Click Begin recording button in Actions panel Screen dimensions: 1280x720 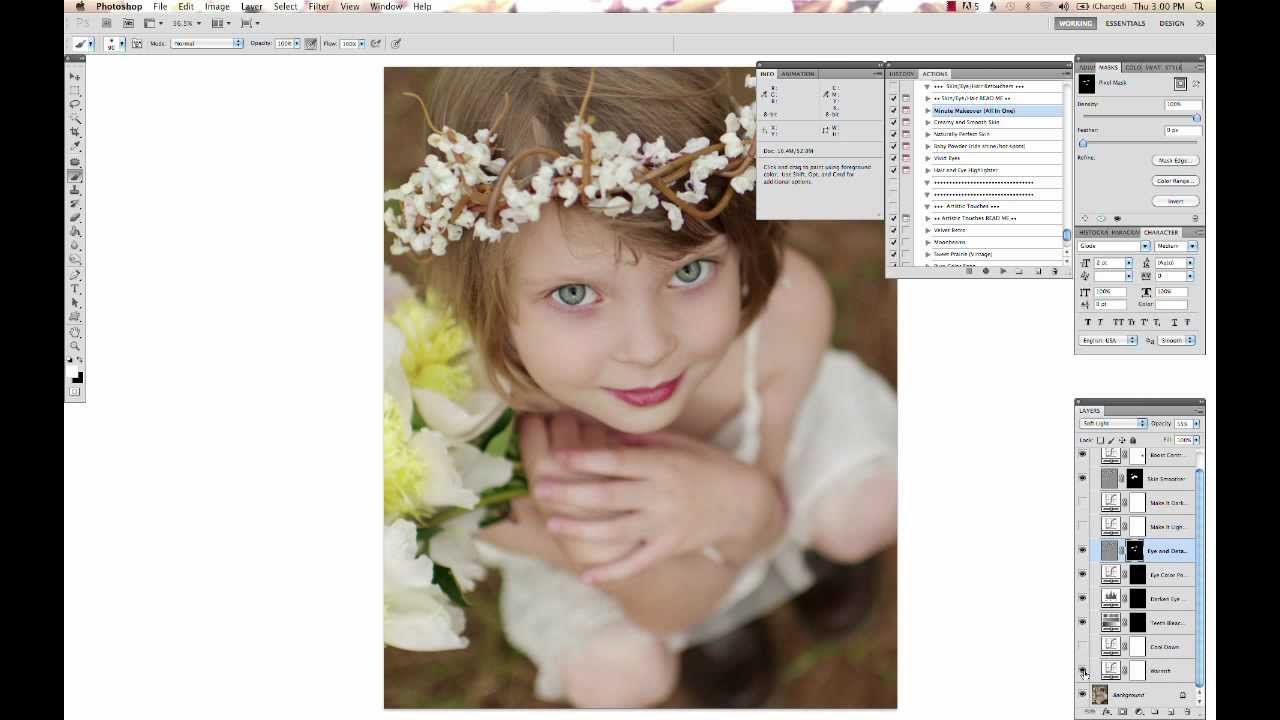[986, 271]
